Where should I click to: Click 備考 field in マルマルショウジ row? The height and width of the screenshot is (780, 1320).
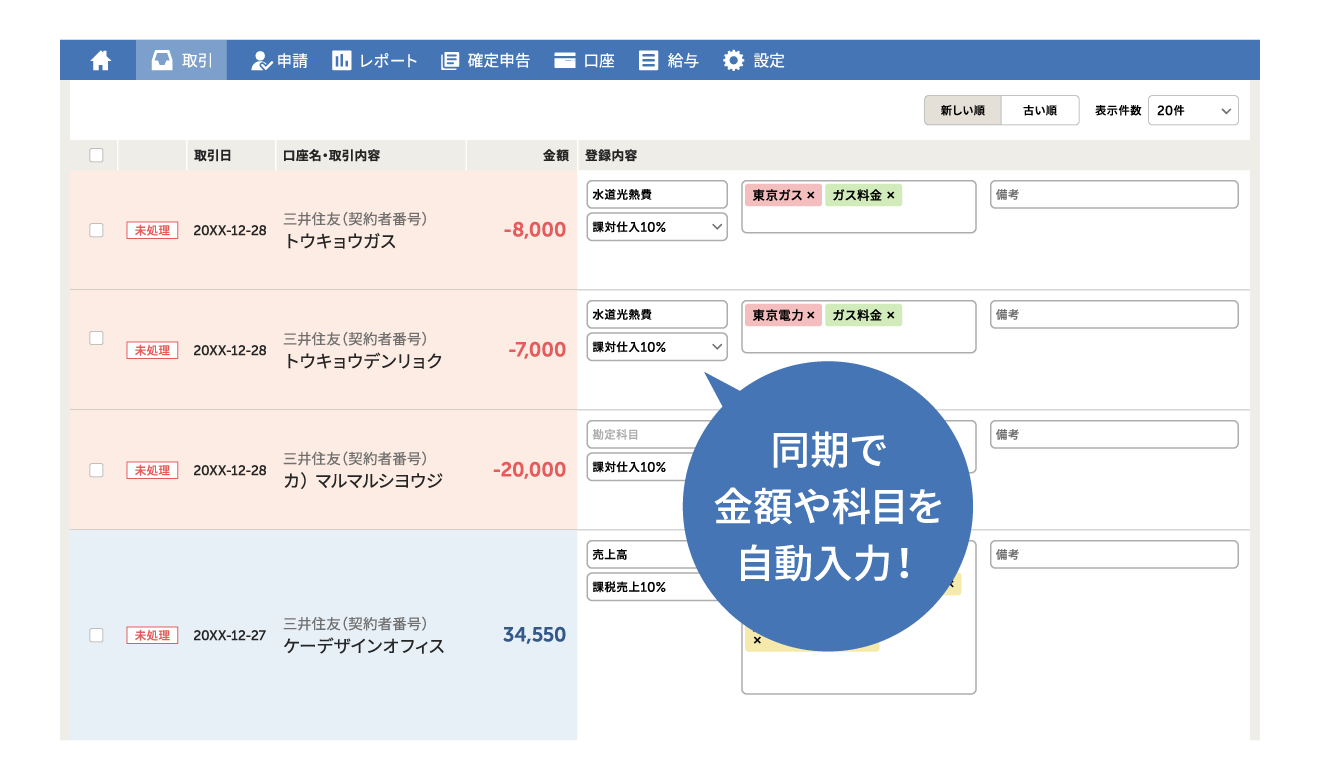click(x=1114, y=434)
